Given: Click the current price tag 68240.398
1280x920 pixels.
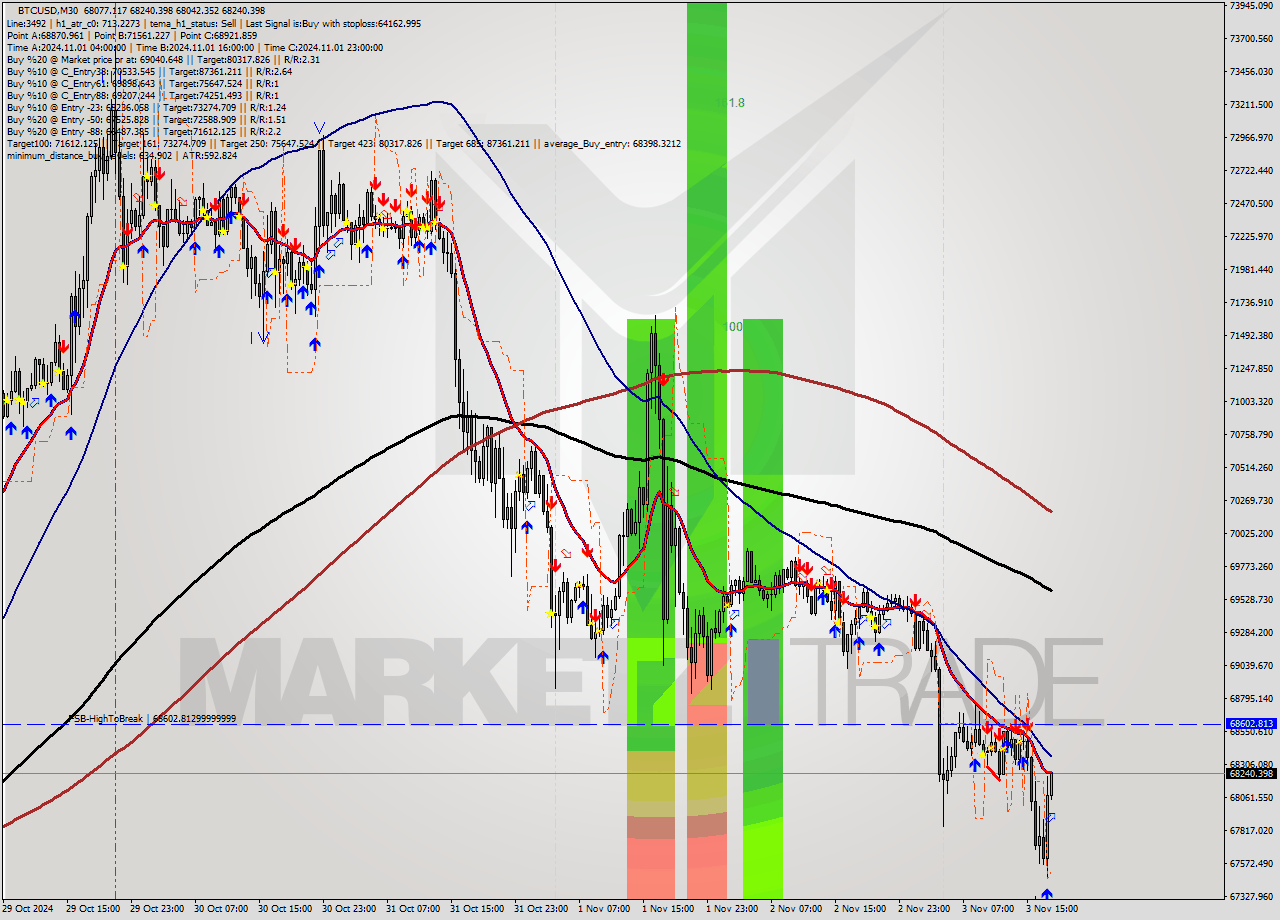Looking at the screenshot, I should [1251, 773].
